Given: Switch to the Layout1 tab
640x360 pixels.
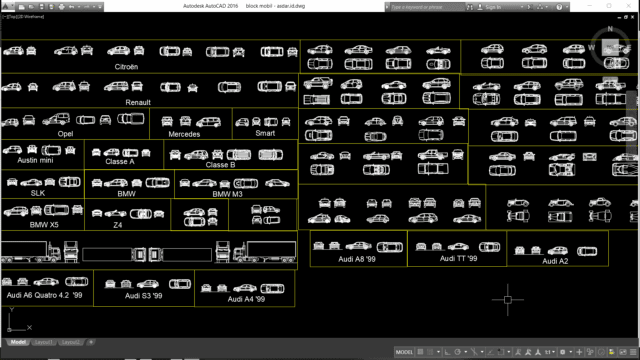Looking at the screenshot, I should pyautogui.click(x=43, y=342).
